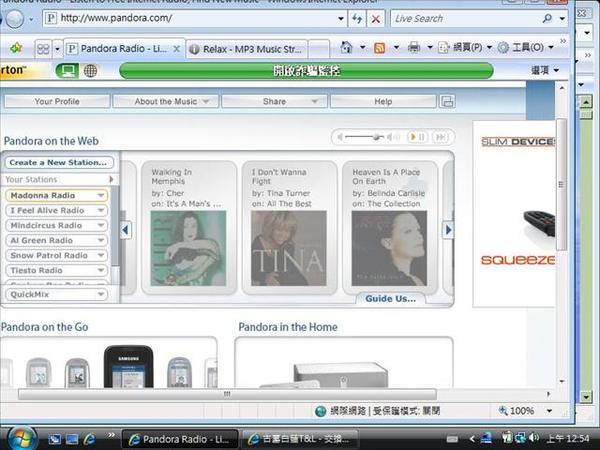Image resolution: width=600 pixels, height=450 pixels.
Task: Click the Cher Walking In Memphis album art
Action: click(188, 248)
